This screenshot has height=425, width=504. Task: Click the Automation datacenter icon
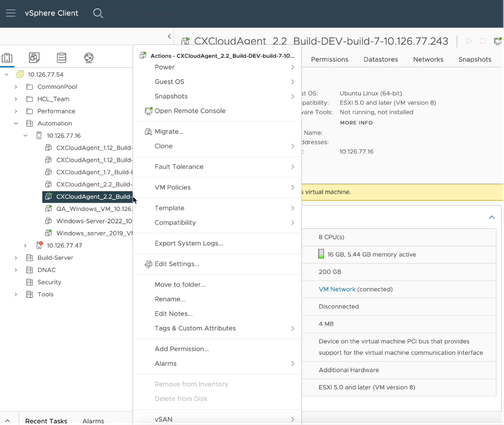tap(29, 123)
